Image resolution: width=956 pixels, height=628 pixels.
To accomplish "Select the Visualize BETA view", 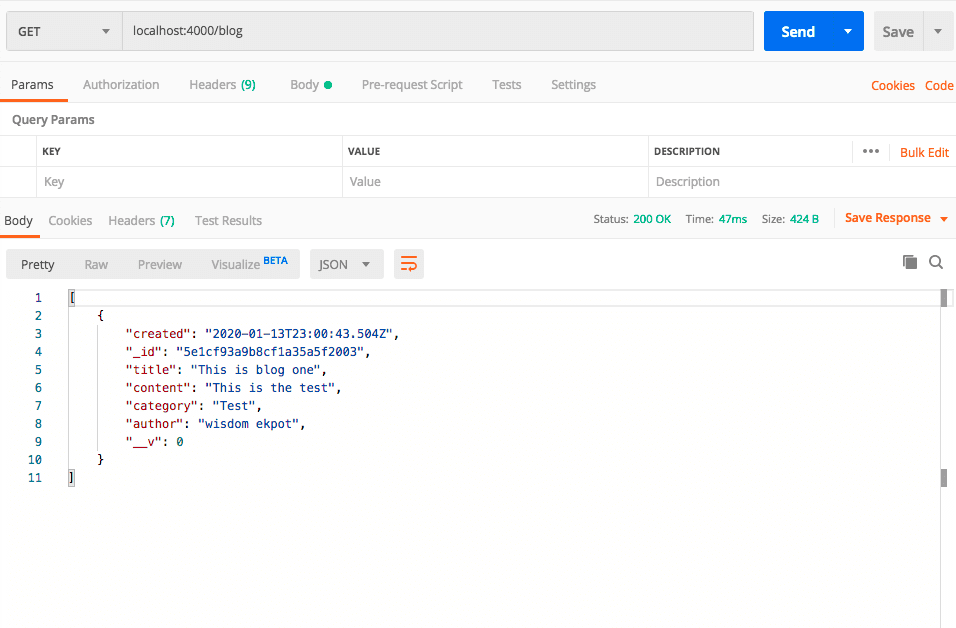I will point(249,264).
